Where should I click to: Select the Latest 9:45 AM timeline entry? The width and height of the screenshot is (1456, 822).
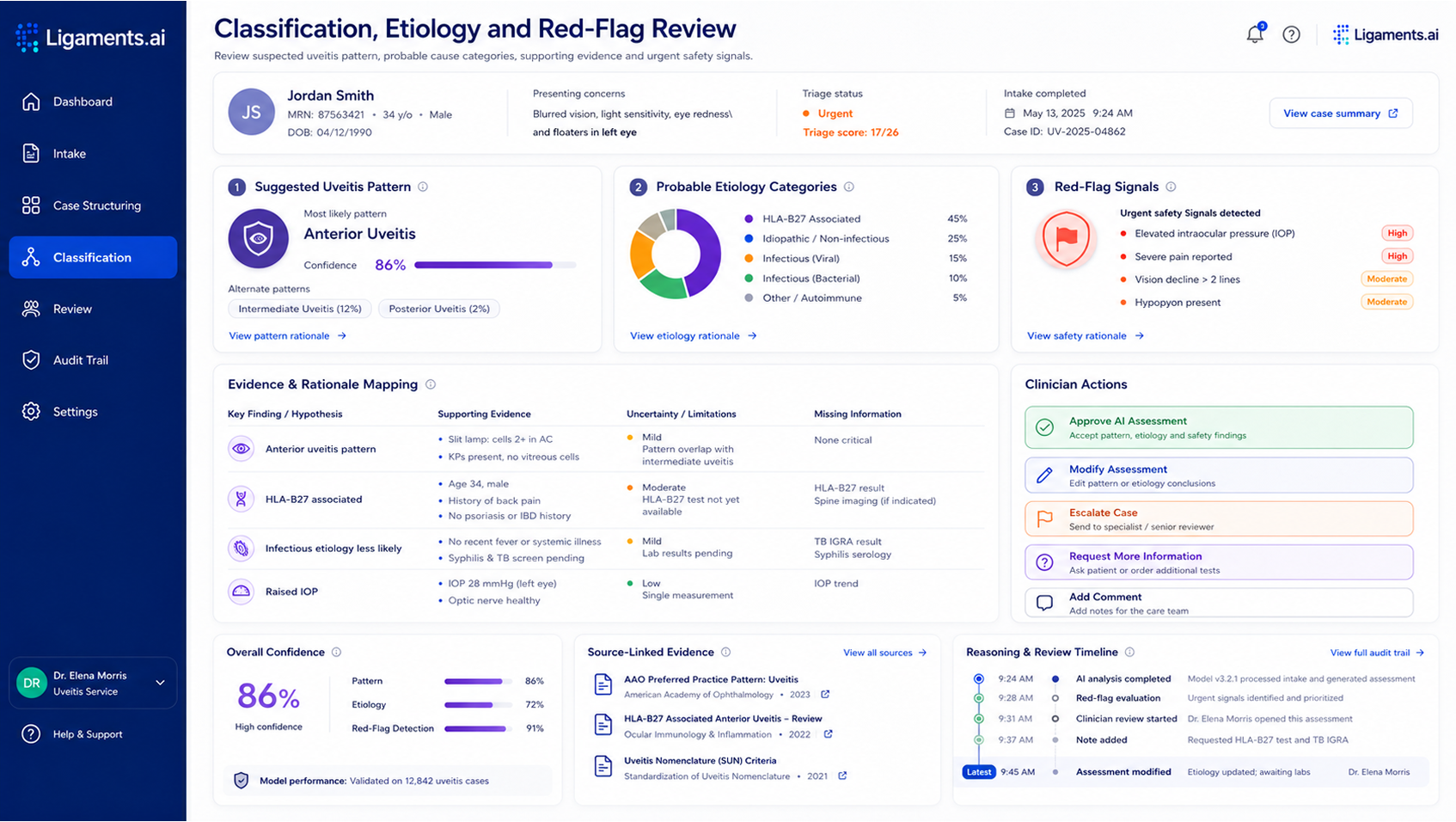point(1195,772)
